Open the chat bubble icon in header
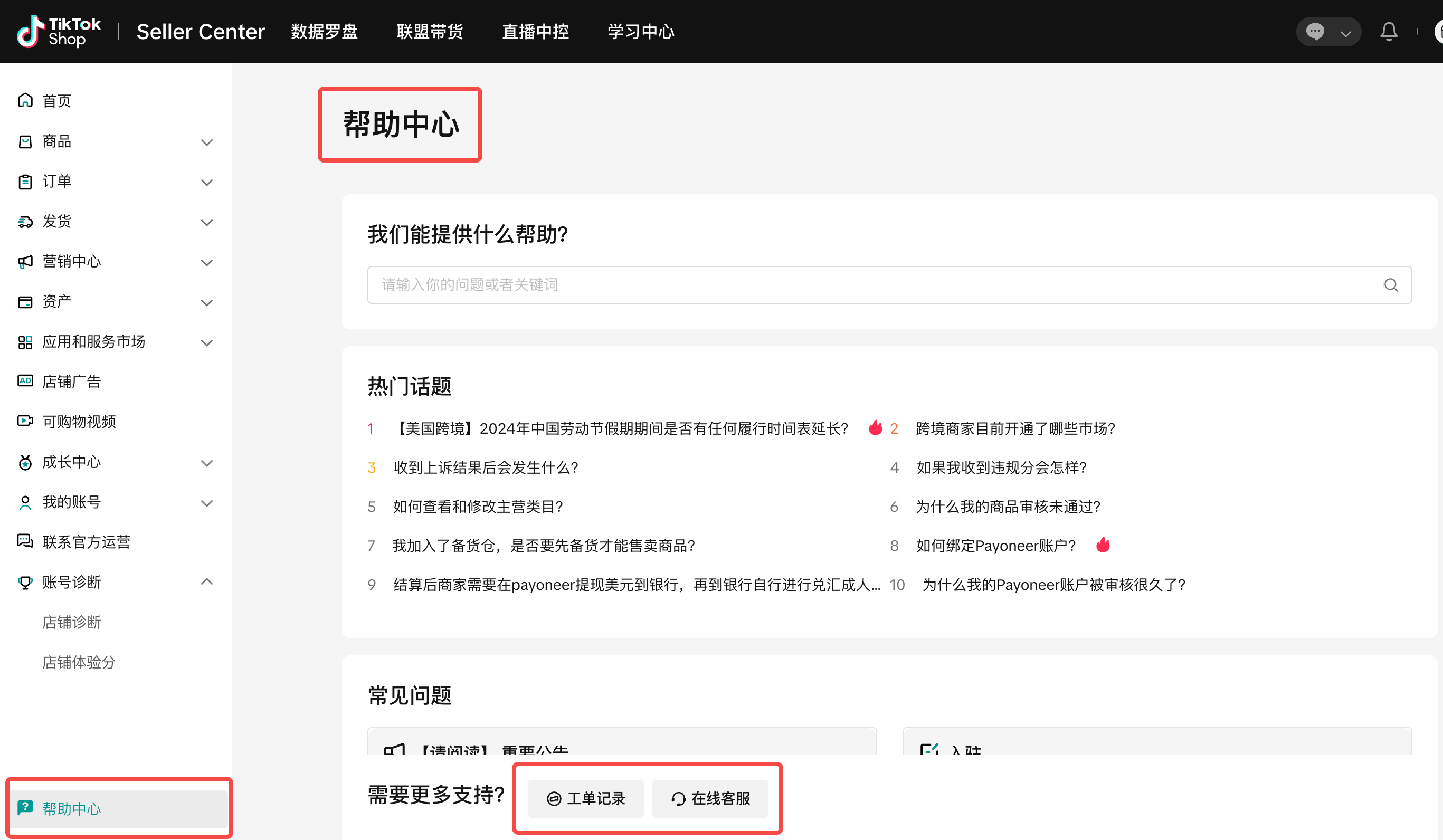Image resolution: width=1443 pixels, height=840 pixels. [x=1315, y=32]
